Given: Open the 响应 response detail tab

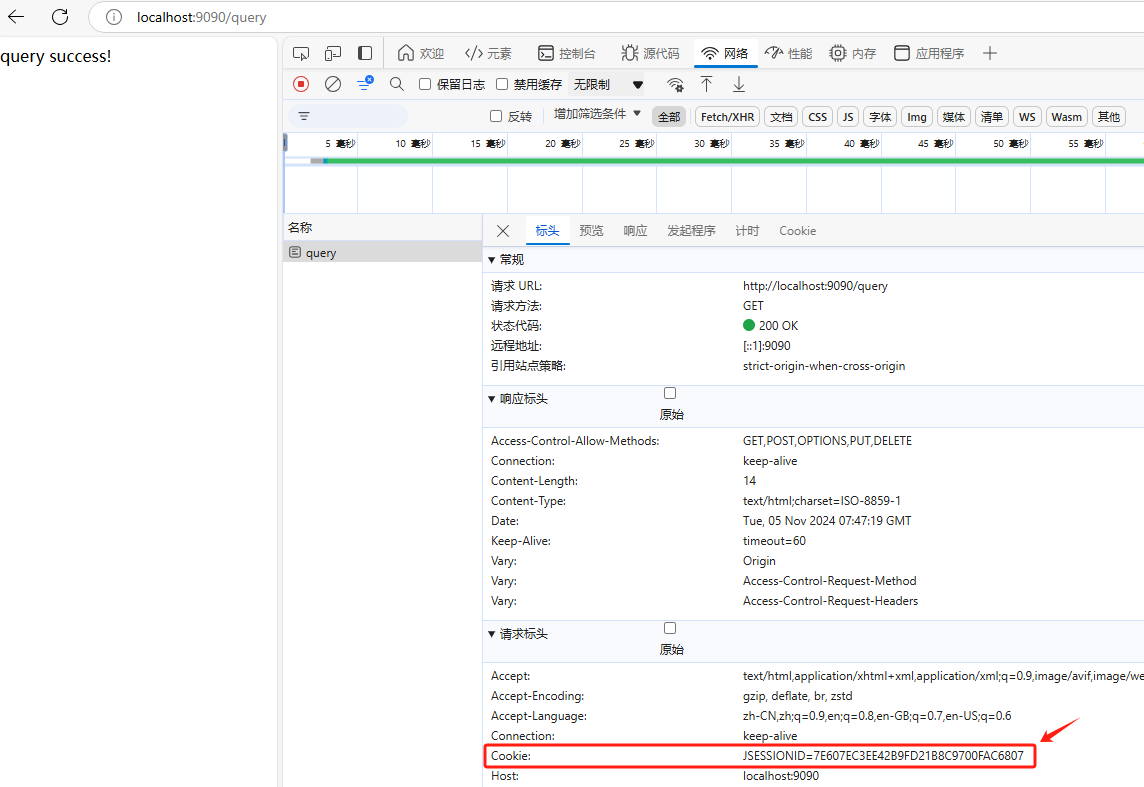Looking at the screenshot, I should [635, 231].
